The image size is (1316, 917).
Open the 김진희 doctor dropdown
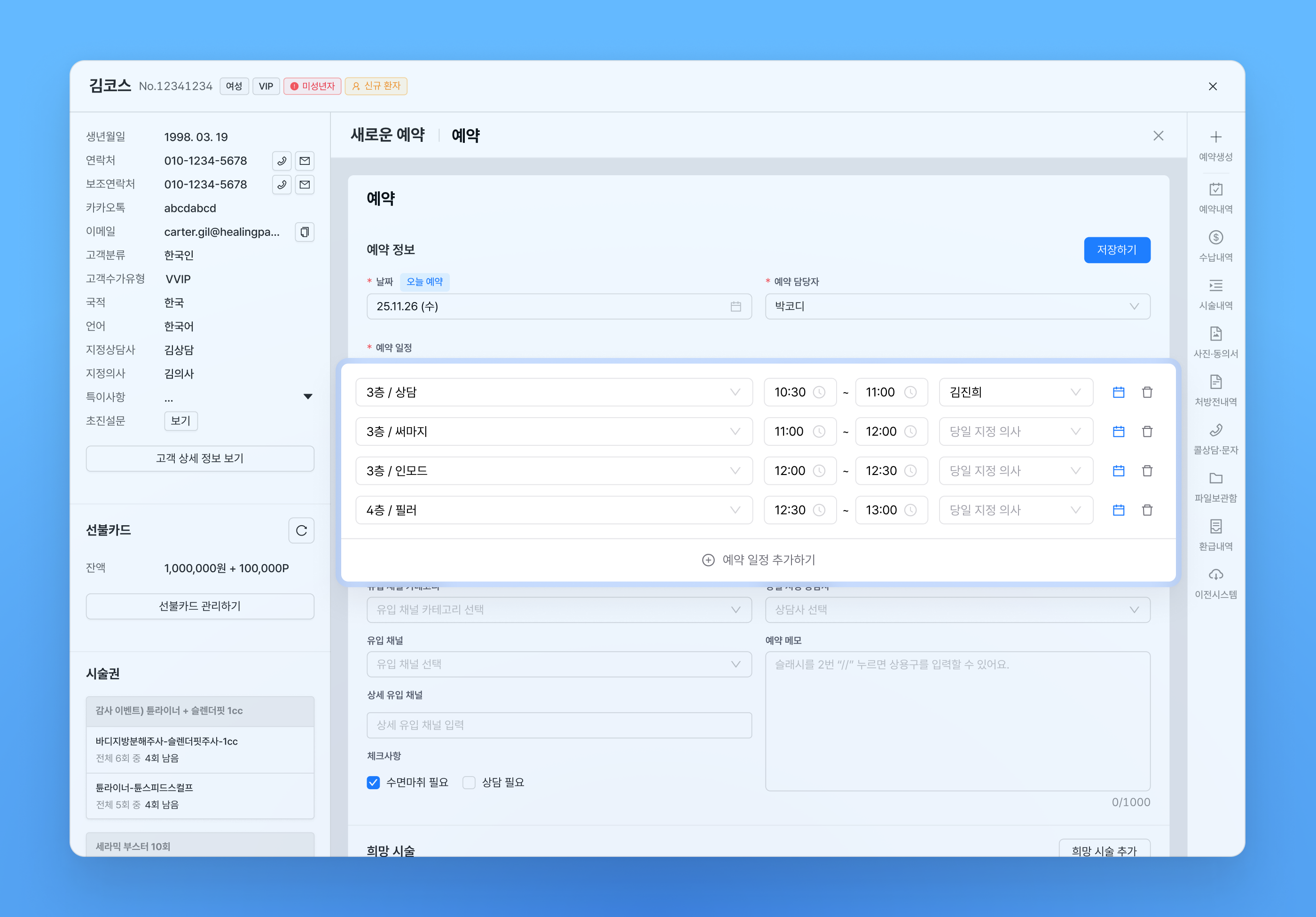[x=1016, y=392]
